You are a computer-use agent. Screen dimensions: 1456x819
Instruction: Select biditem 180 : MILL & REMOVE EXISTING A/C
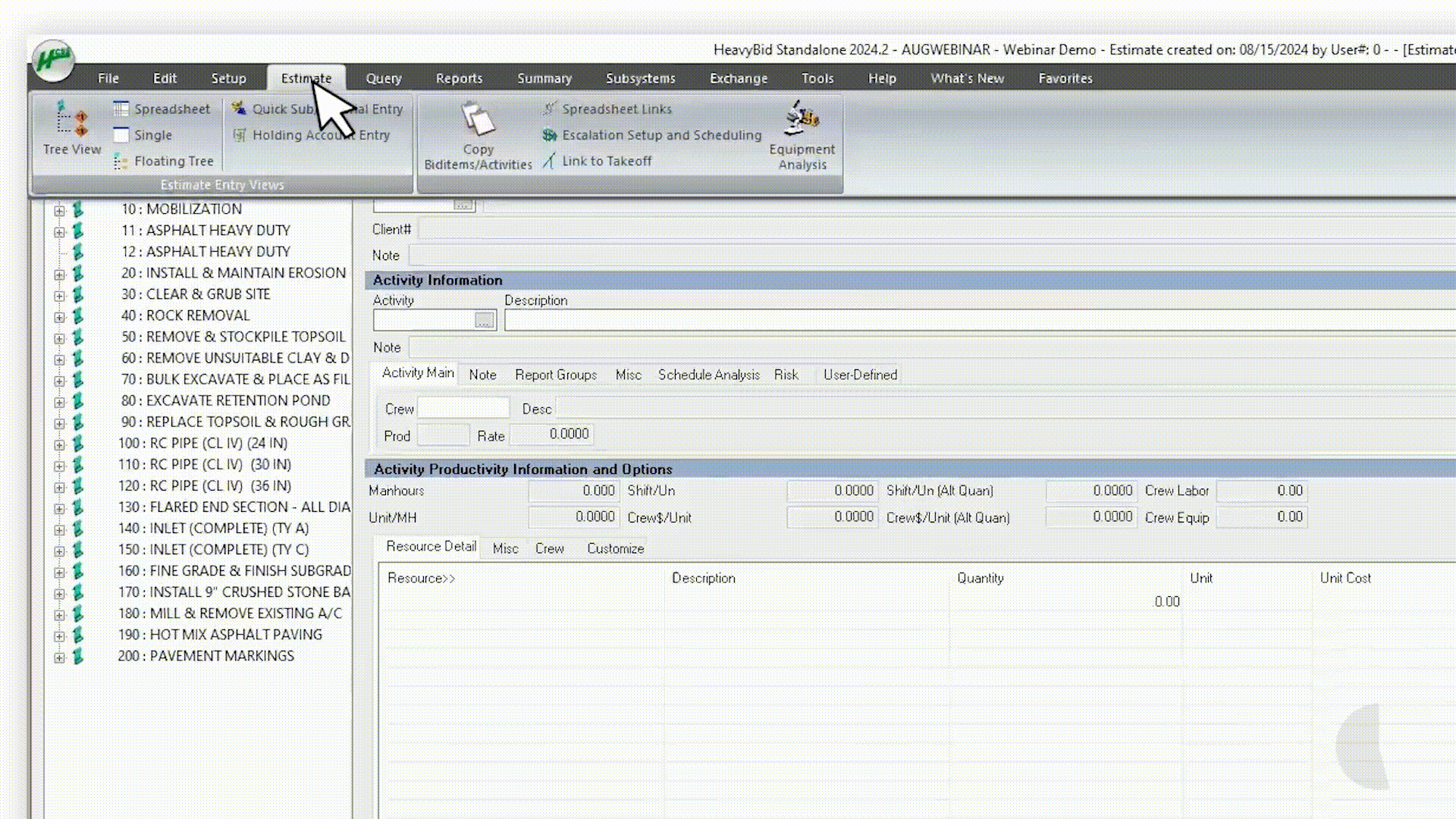pos(230,613)
